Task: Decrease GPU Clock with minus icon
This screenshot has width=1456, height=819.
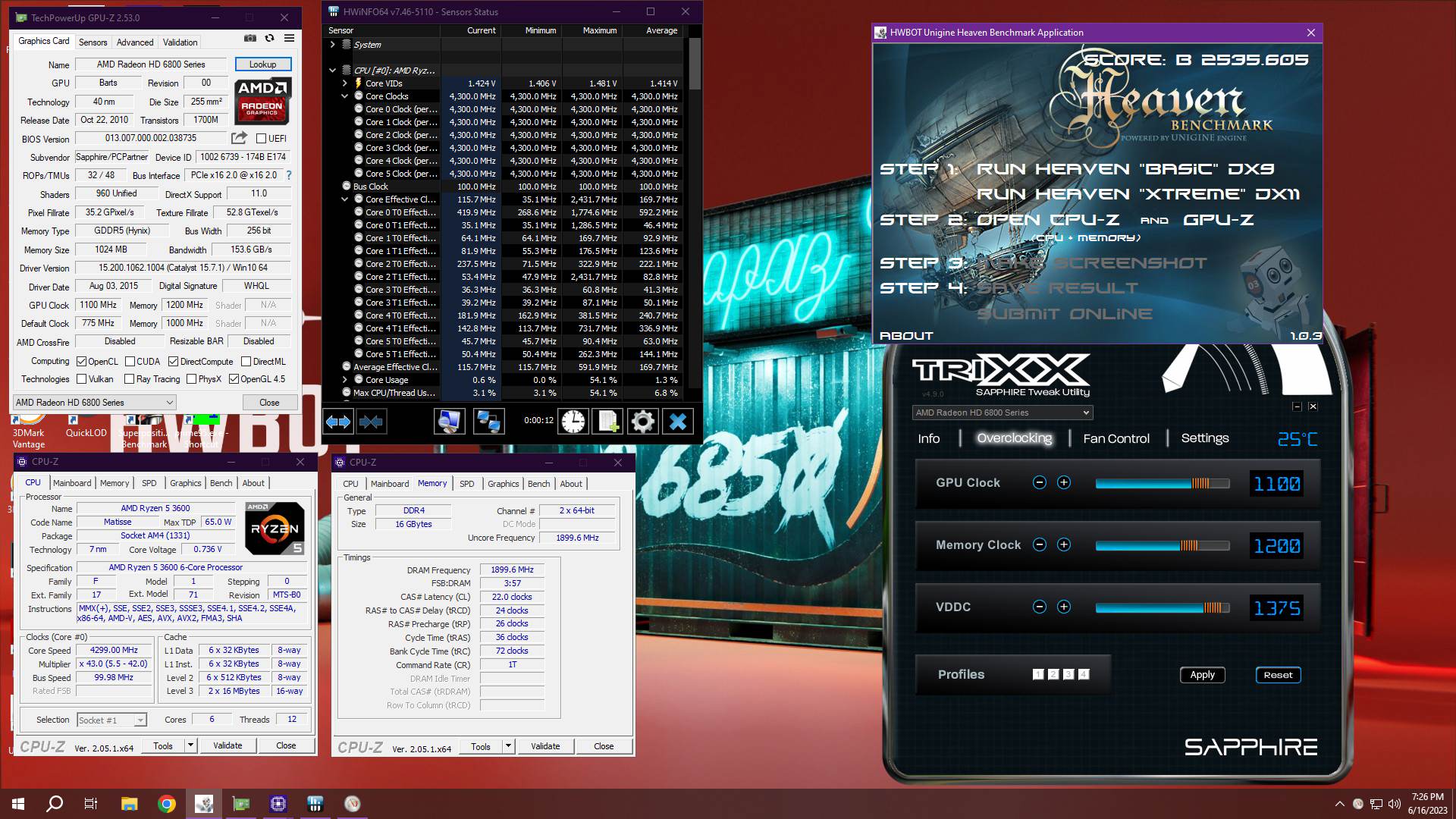Action: click(1040, 483)
